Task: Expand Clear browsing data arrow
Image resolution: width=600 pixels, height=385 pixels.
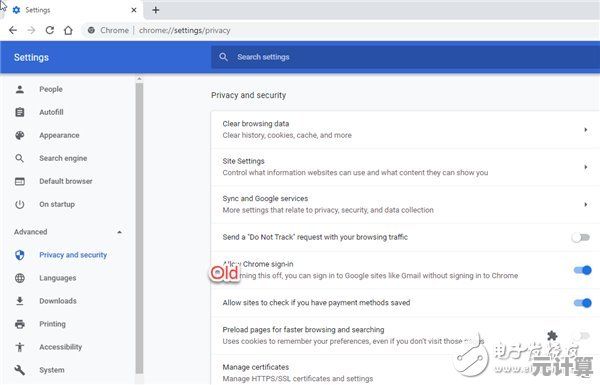Action: (x=585, y=130)
